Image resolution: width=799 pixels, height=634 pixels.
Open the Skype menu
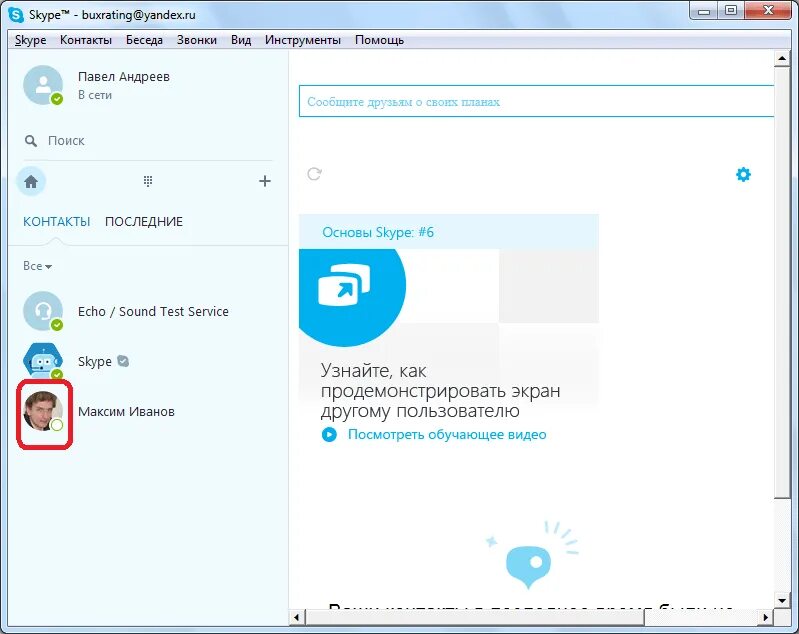coord(31,40)
